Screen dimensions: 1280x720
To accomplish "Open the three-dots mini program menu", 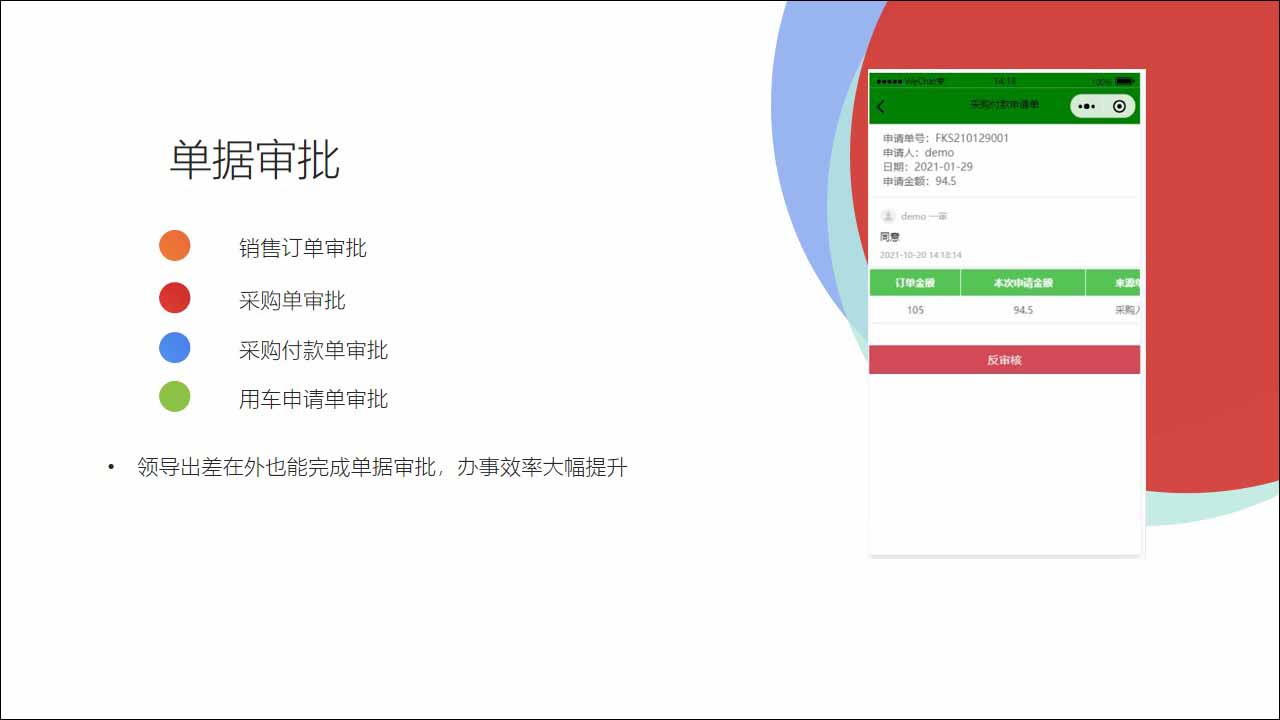I will tap(1088, 106).
